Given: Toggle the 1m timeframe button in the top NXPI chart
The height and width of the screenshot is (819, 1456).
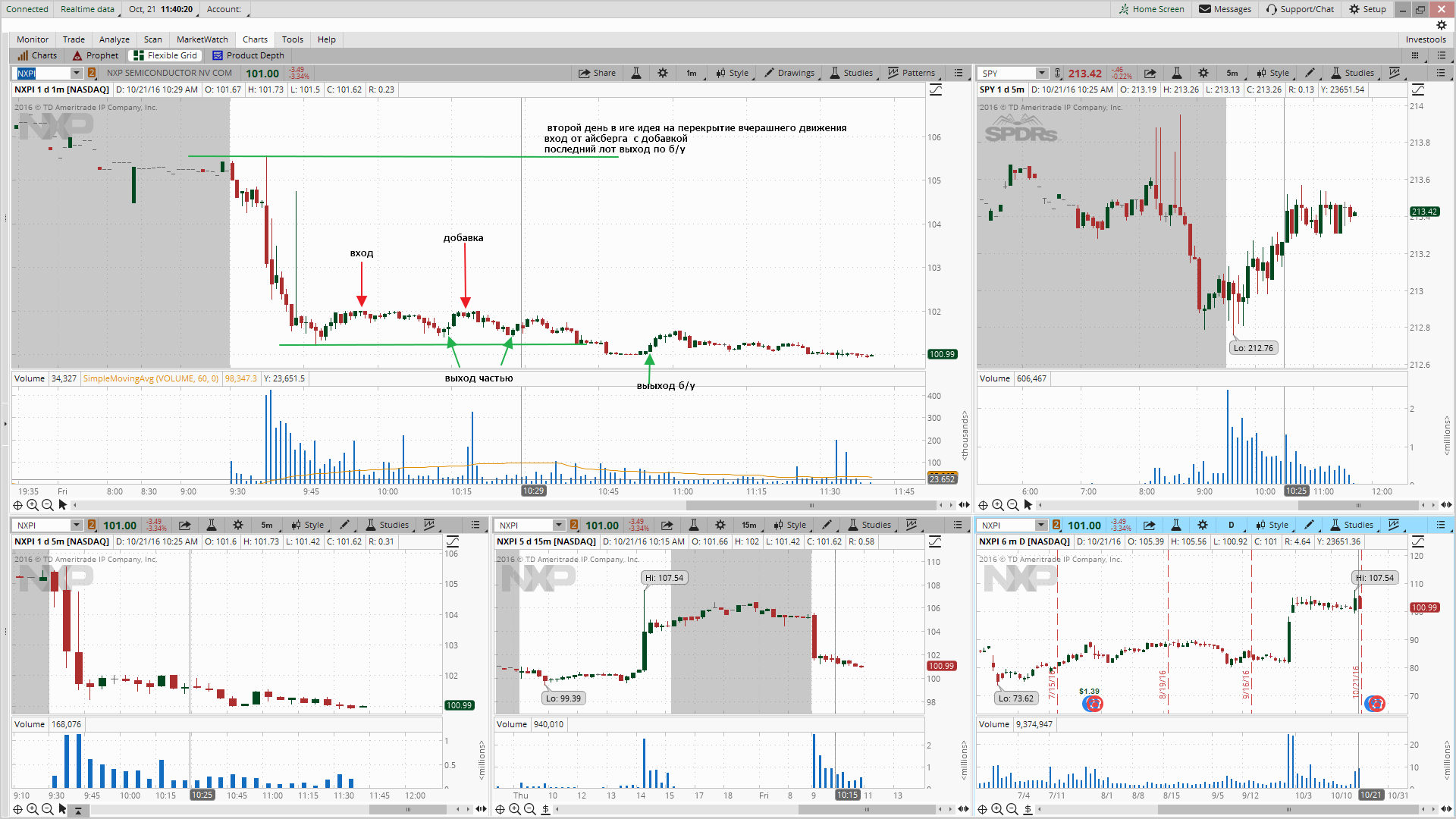Looking at the screenshot, I should click(692, 73).
